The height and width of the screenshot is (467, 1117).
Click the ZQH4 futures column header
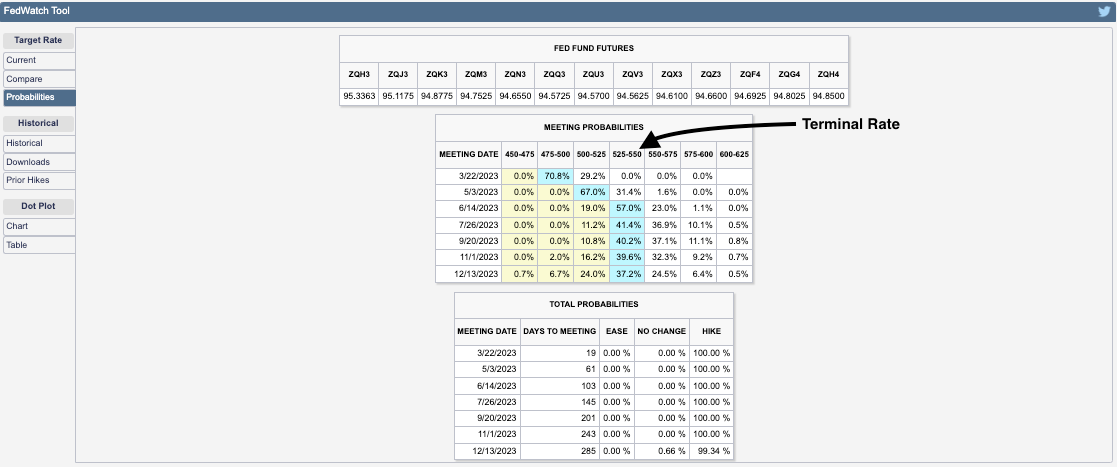828,74
